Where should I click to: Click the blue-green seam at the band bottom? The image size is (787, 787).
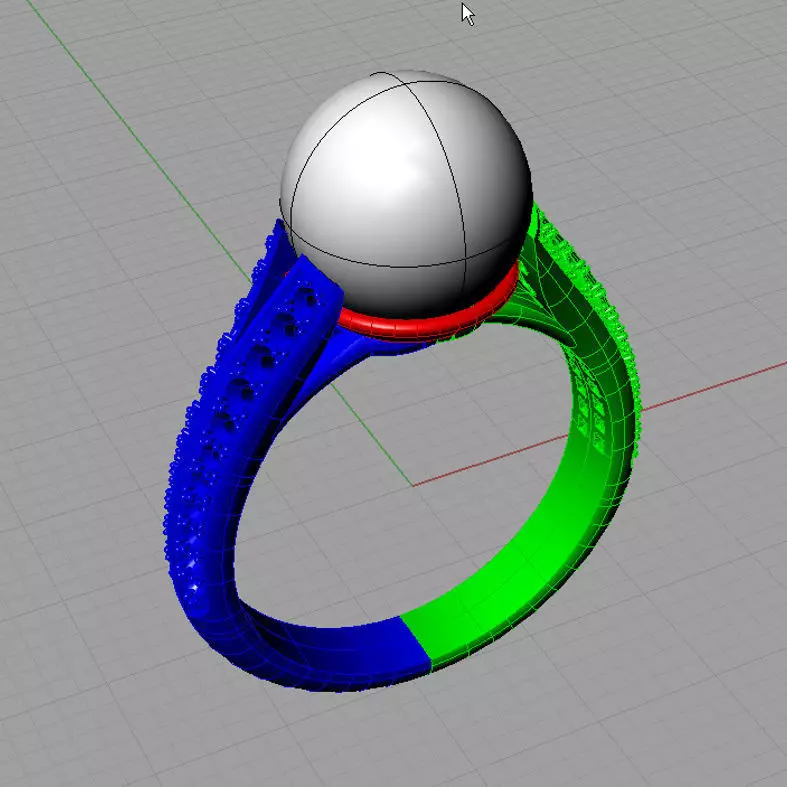click(x=417, y=642)
